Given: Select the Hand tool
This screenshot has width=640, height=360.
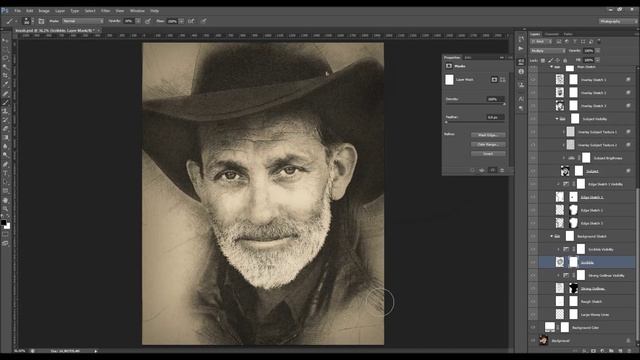Looking at the screenshot, I should pyautogui.click(x=5, y=200).
